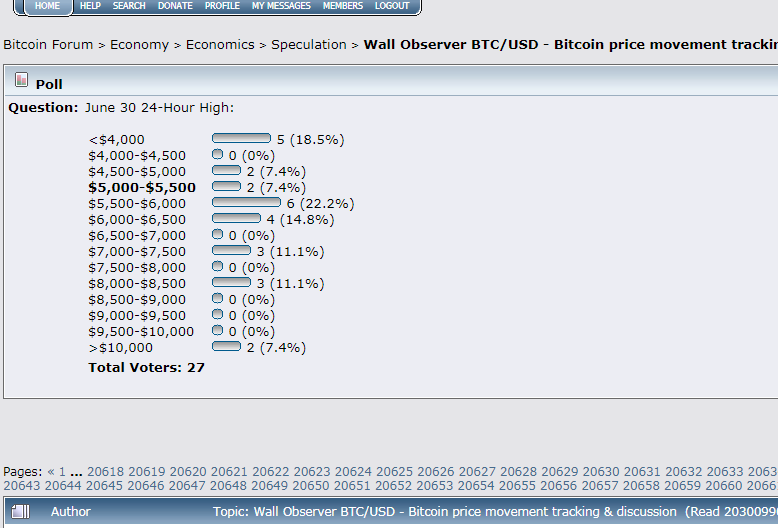This screenshot has width=778, height=528.
Task: Open thread page 20628
Action: (x=519, y=471)
